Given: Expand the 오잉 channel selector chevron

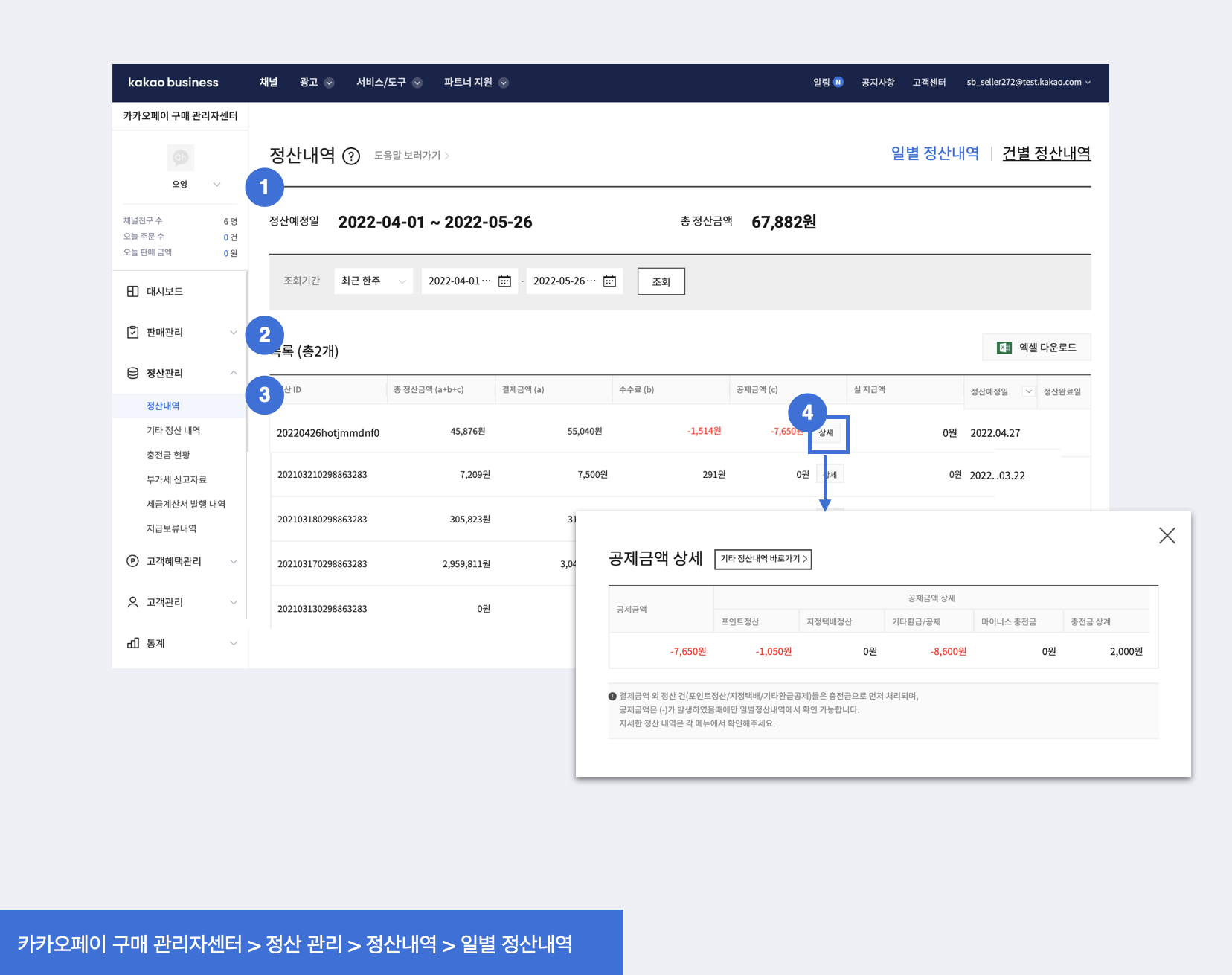Looking at the screenshot, I should point(216,185).
